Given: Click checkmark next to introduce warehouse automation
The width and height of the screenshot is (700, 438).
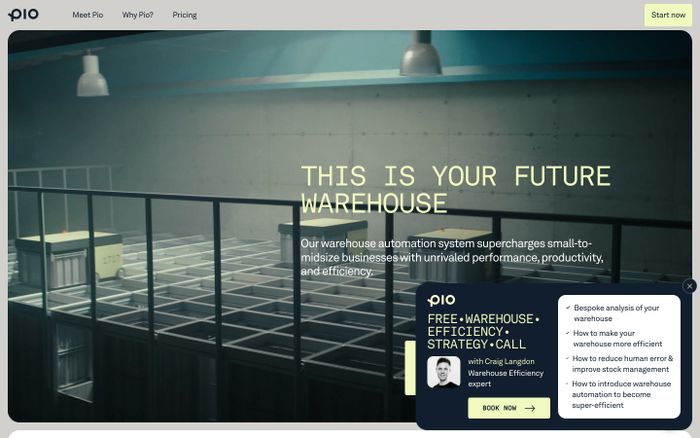Looking at the screenshot, I should point(567,383).
